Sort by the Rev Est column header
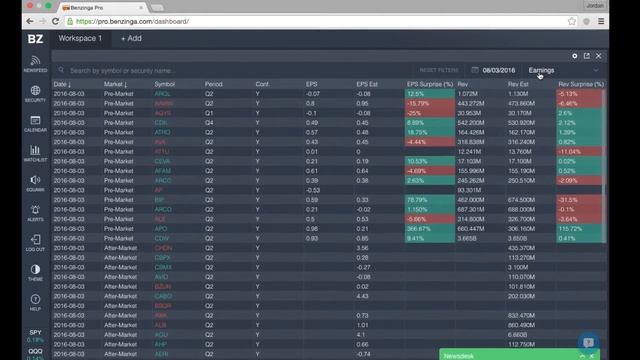This screenshot has width=640, height=360. point(518,84)
